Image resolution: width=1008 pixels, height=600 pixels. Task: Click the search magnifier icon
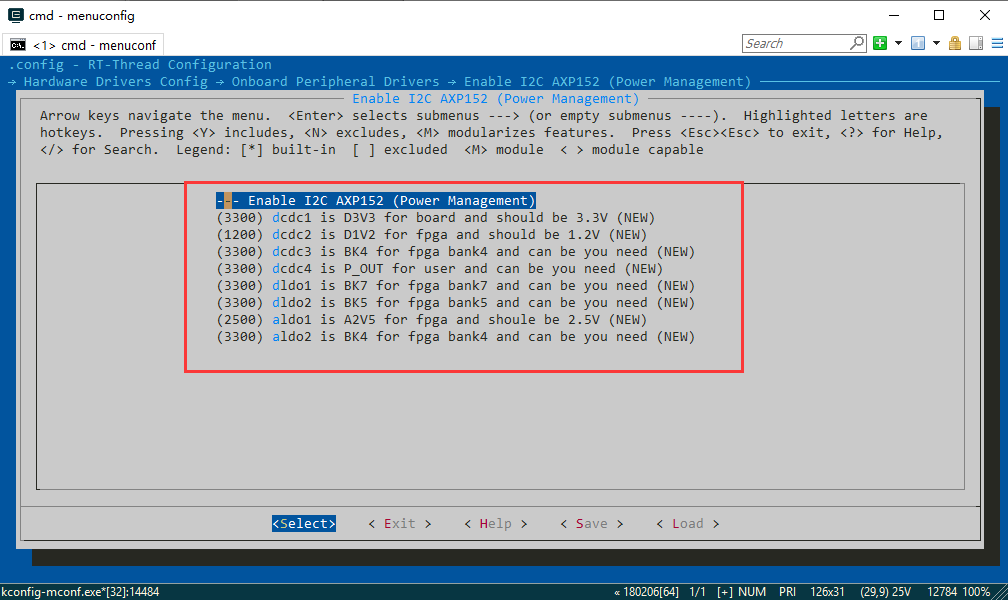coord(857,43)
